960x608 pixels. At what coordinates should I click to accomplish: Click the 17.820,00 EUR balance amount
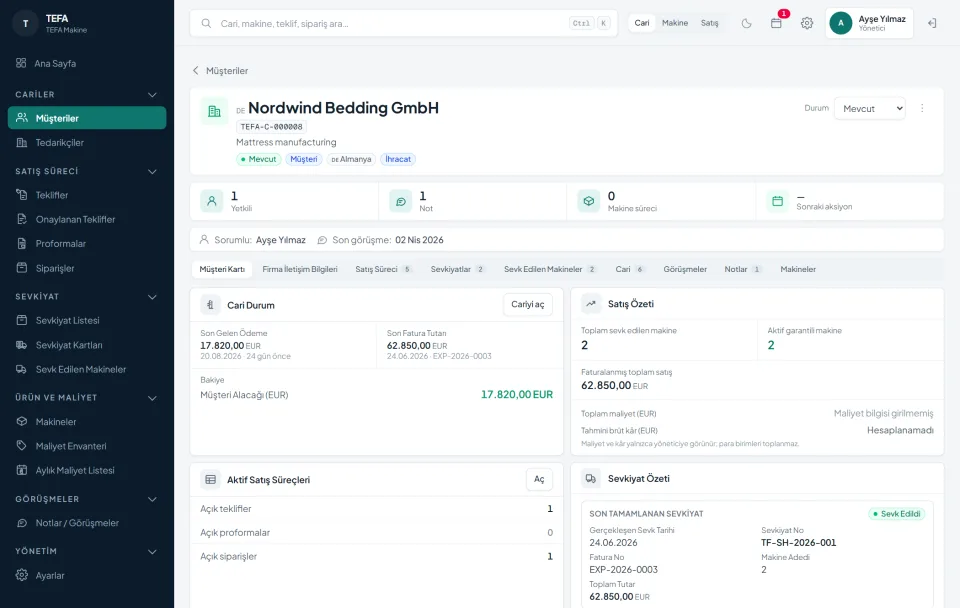click(x=517, y=395)
